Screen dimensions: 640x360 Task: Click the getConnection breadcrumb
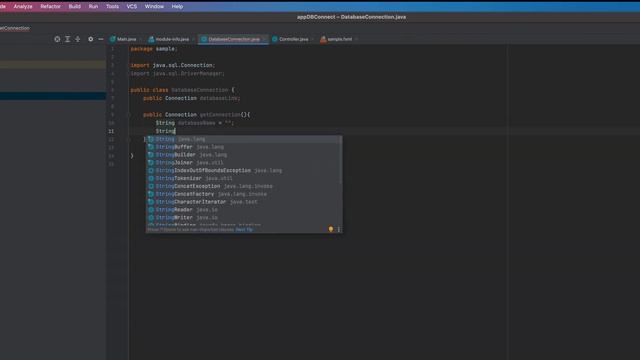point(14,28)
